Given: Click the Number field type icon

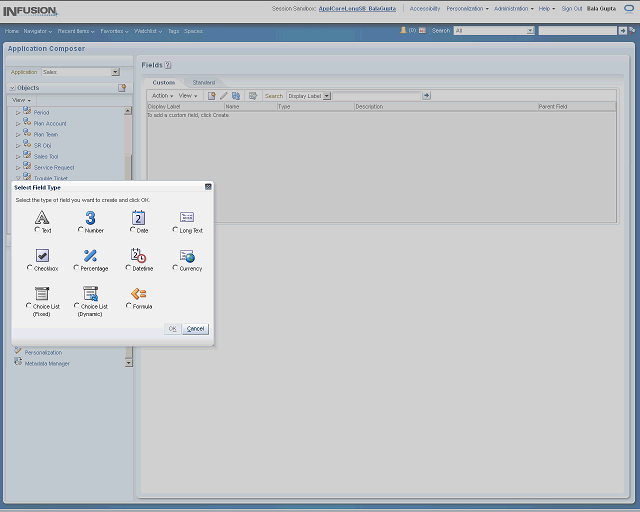Looking at the screenshot, I should pos(90,218).
